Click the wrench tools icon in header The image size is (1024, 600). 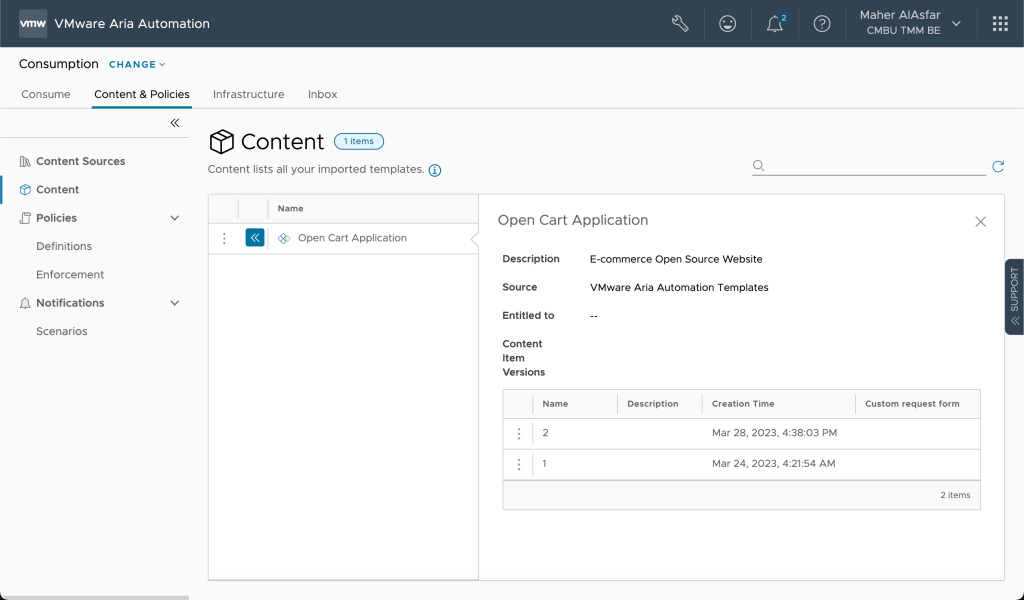(x=680, y=24)
